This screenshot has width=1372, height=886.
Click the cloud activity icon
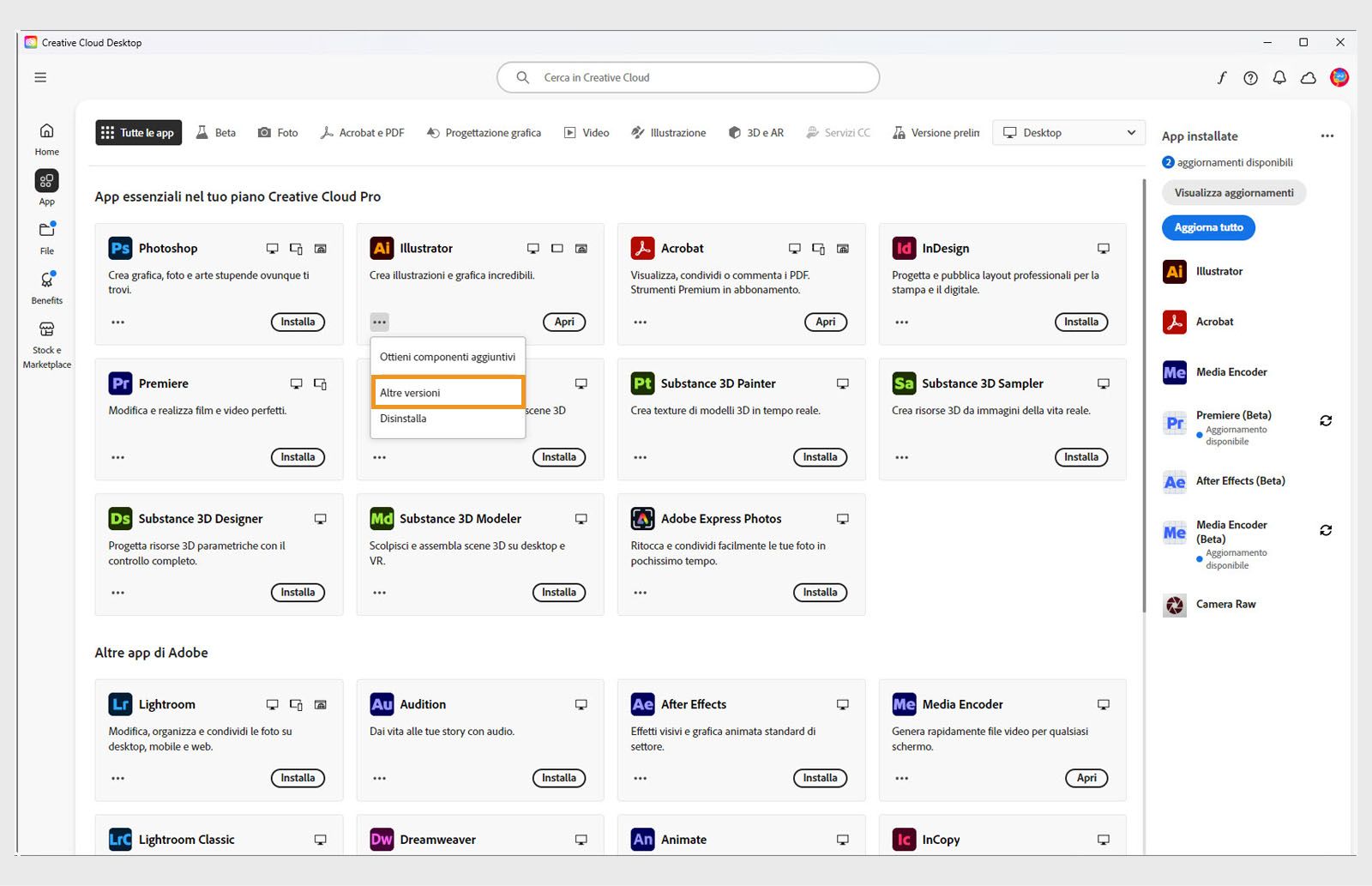[1308, 77]
